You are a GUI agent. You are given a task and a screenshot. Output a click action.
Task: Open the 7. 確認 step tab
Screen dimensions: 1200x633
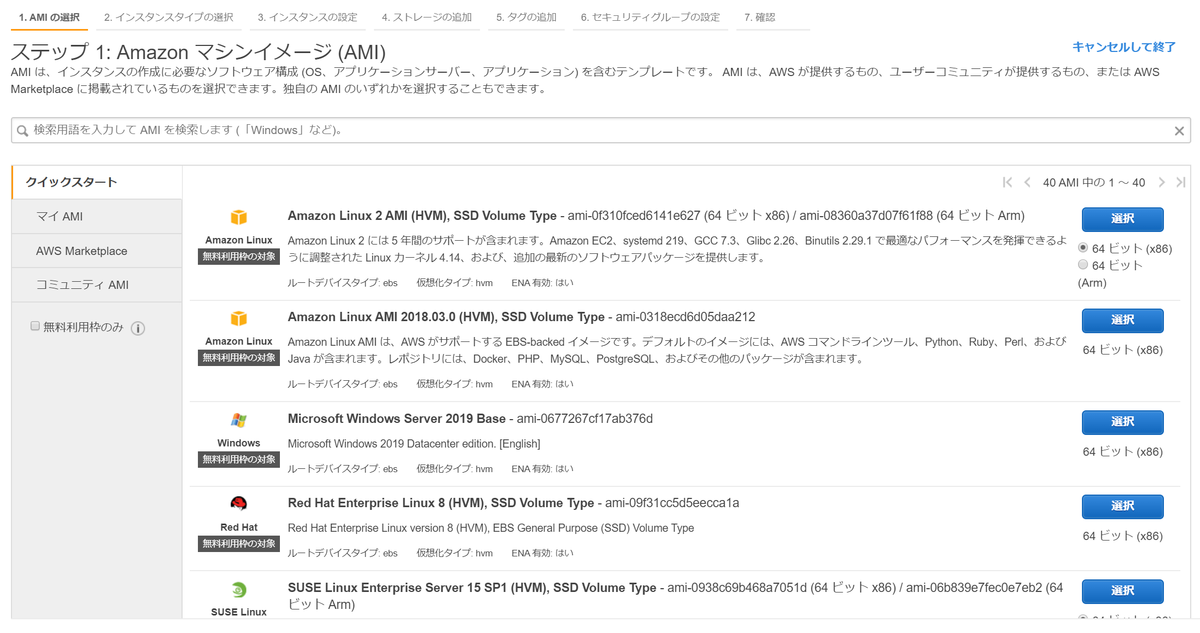pyautogui.click(x=759, y=16)
